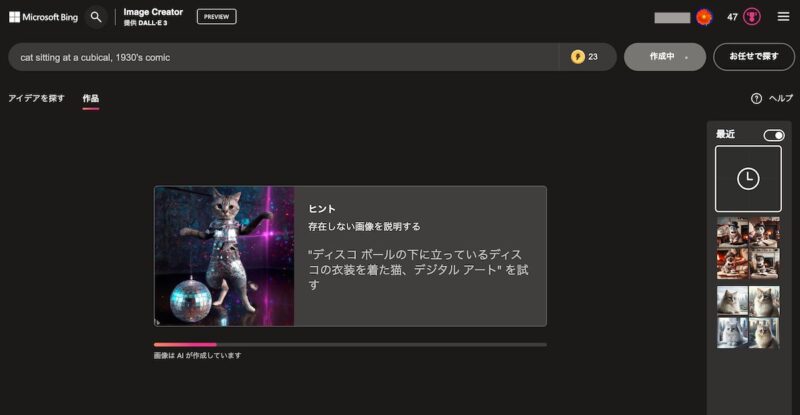Open the ヘルプ link
Image resolution: width=800 pixels, height=415 pixels.
click(x=781, y=99)
